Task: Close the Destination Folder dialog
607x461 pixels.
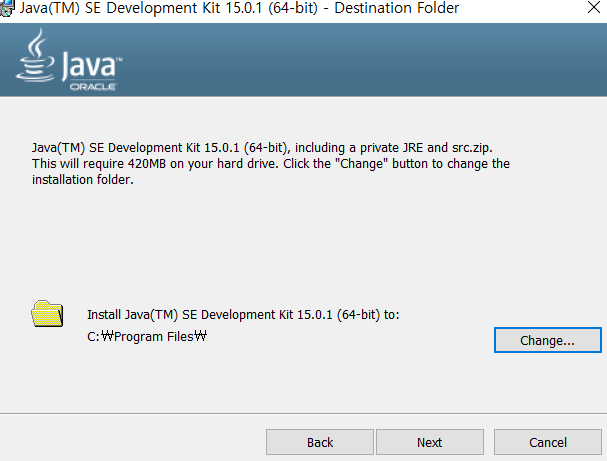Action: (593, 7)
